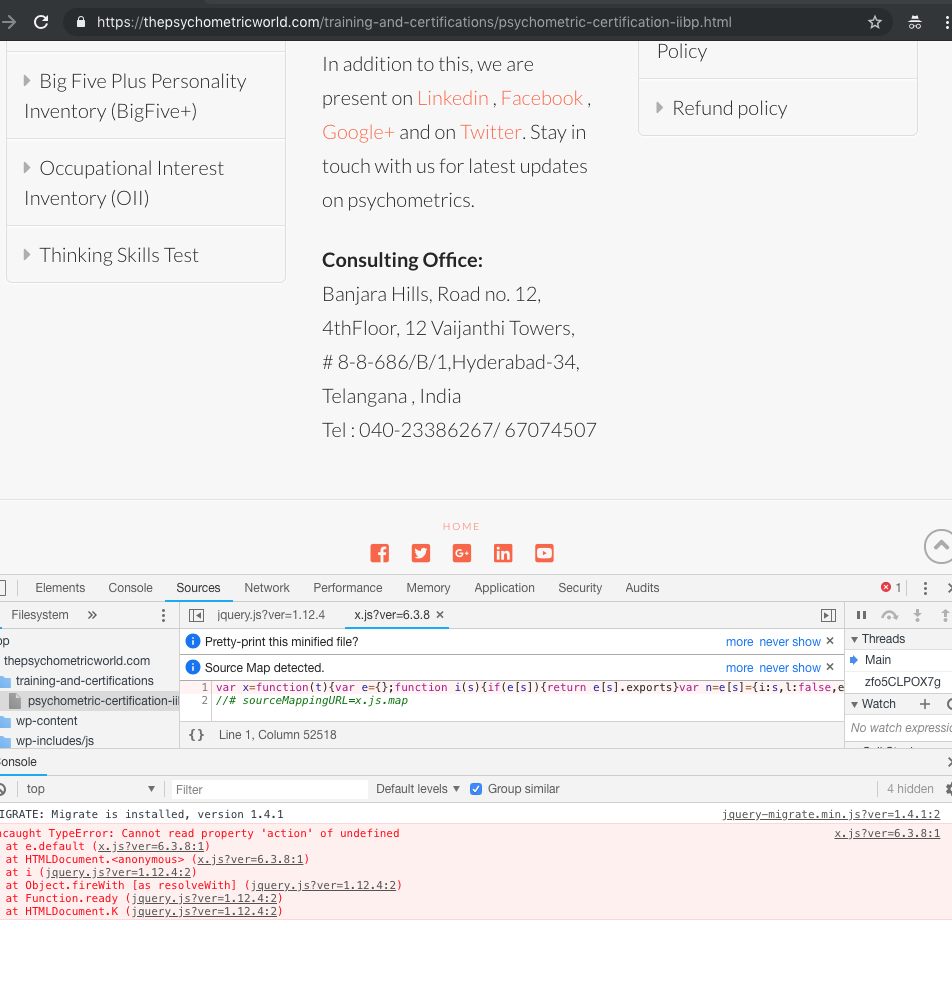The width and height of the screenshot is (952, 982).
Task: Open the Twitter footer icon
Action: (x=420, y=553)
